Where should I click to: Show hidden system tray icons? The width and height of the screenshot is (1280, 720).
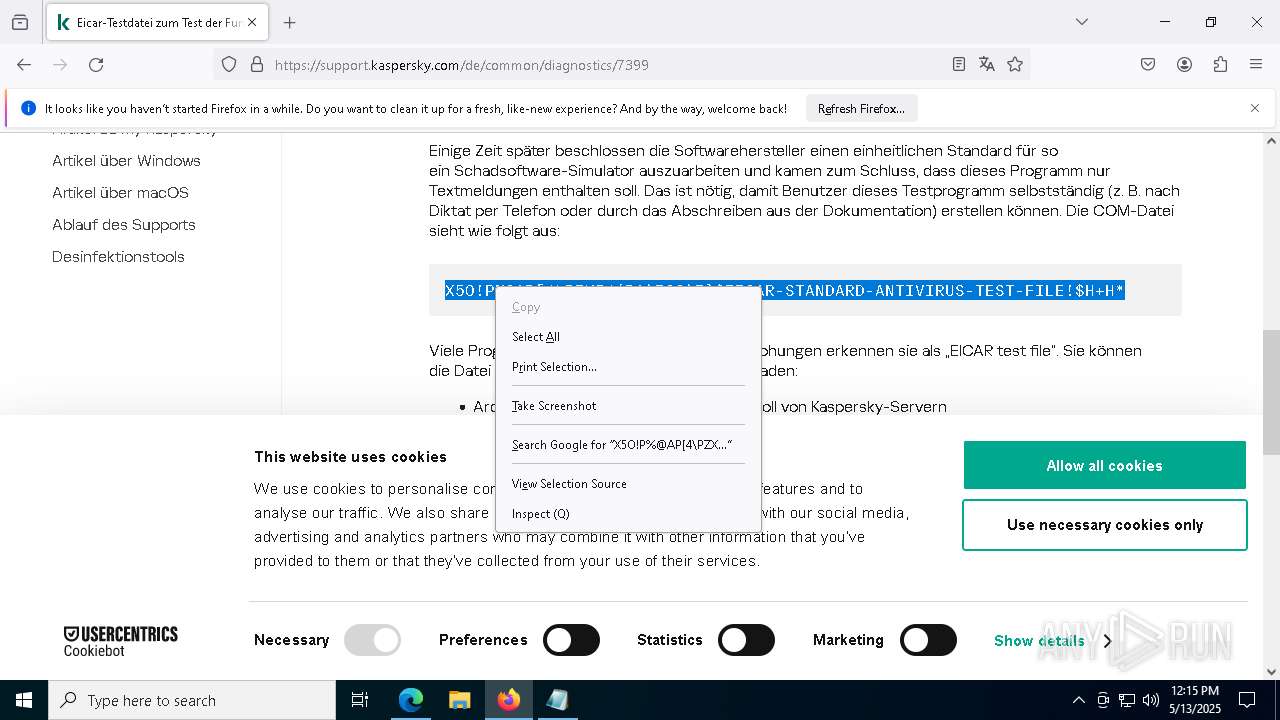coord(1078,700)
